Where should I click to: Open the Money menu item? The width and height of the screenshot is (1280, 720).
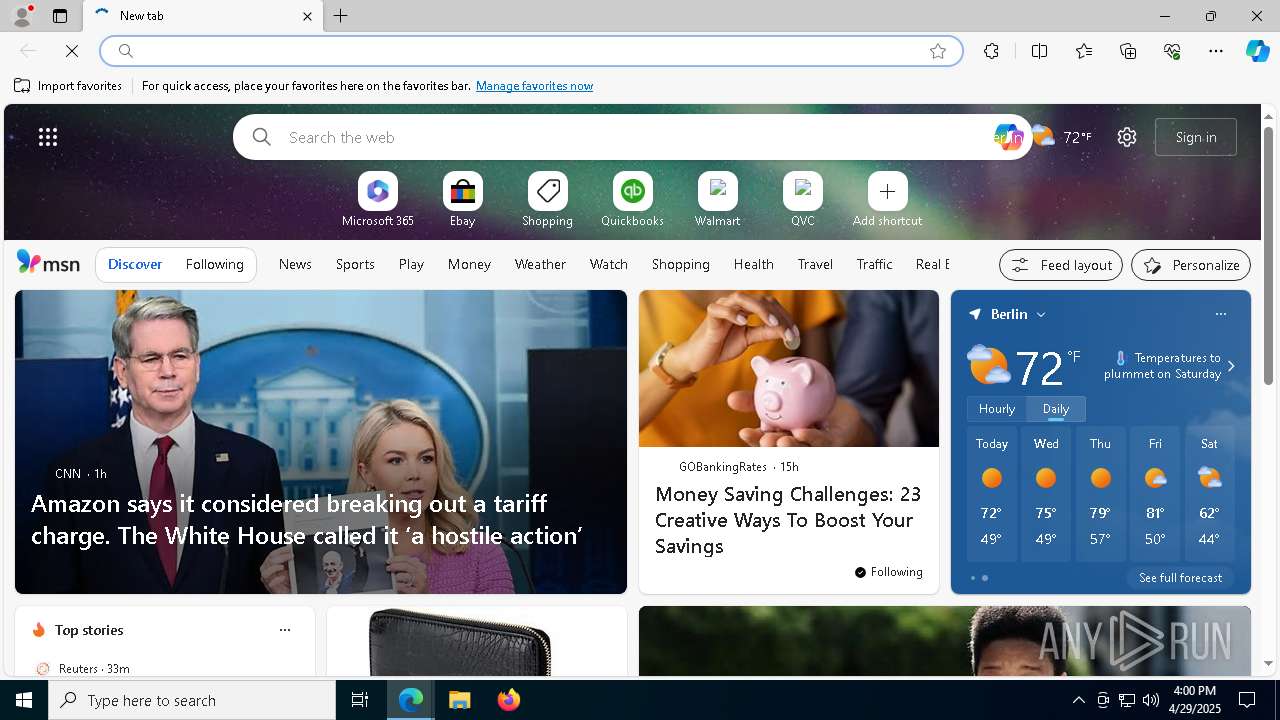coord(469,264)
